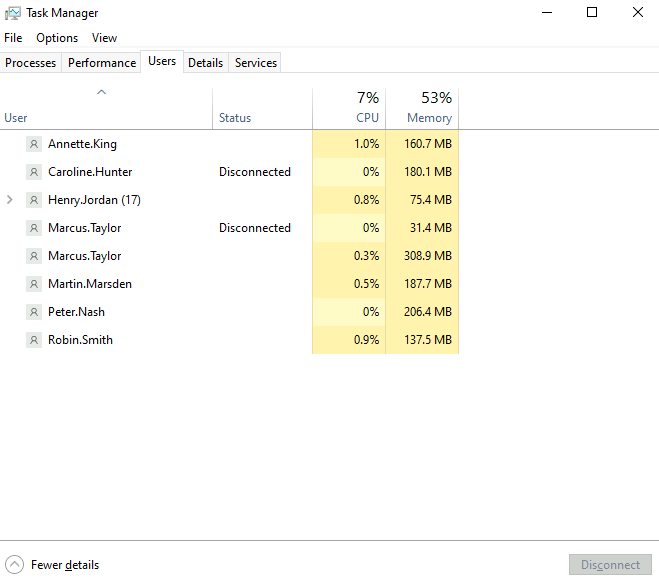
Task: Select the Henry.Jordan (17) user name
Action: click(x=94, y=200)
